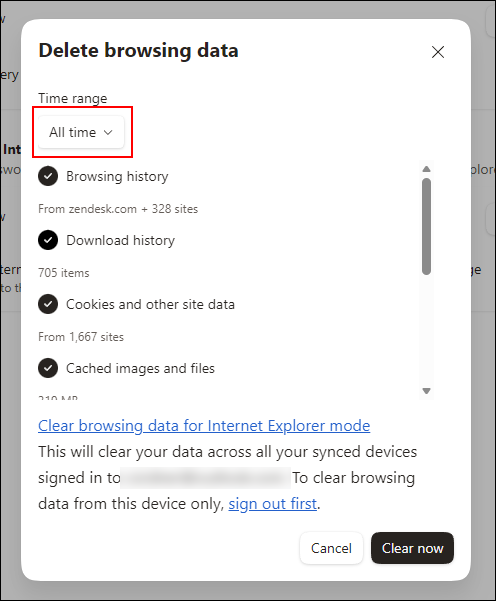Screen dimensions: 496x601
Task: Click the list scrollbar thumb
Action: [426, 226]
